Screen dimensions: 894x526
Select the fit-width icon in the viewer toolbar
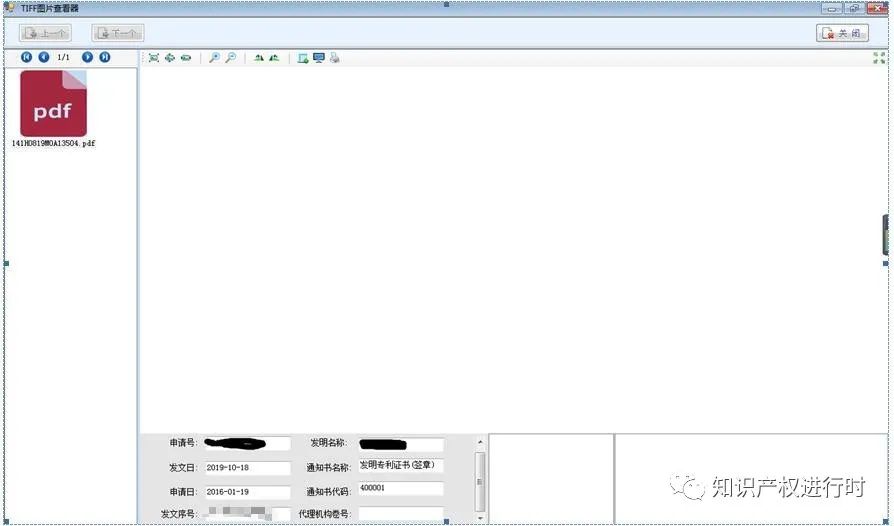pyautogui.click(x=186, y=58)
